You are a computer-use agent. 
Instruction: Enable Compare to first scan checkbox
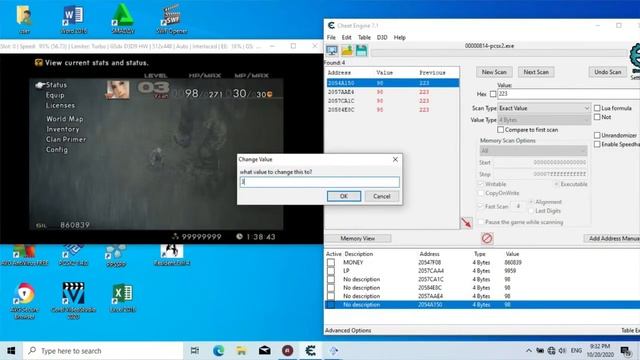[500, 129]
